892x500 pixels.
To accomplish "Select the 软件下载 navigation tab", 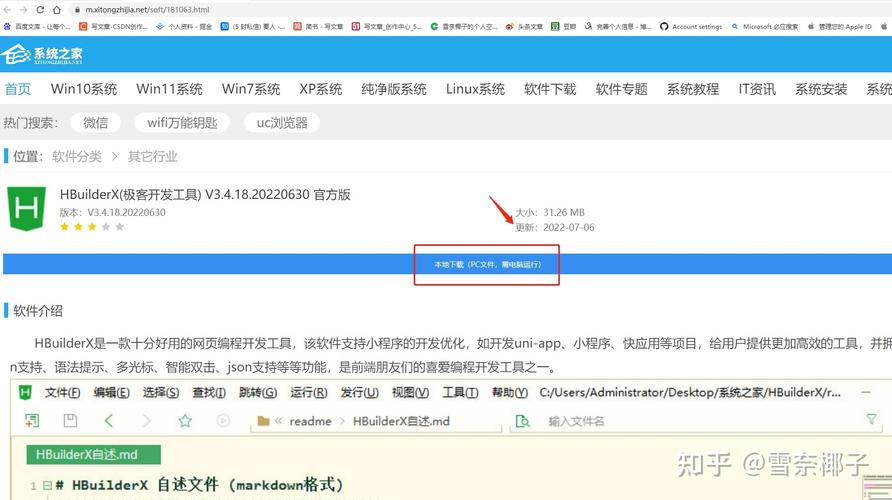I will (550, 89).
